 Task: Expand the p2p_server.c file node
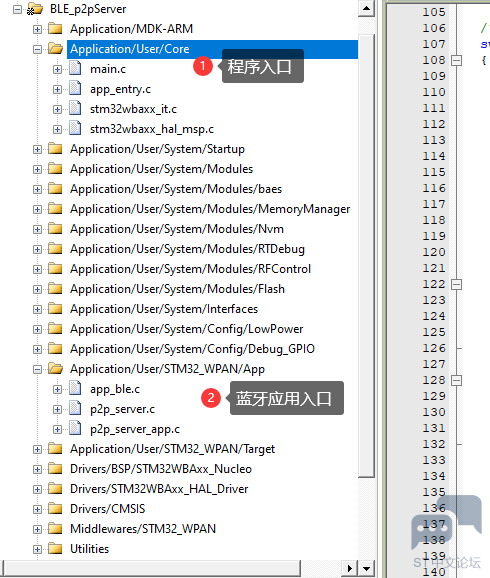[57, 409]
